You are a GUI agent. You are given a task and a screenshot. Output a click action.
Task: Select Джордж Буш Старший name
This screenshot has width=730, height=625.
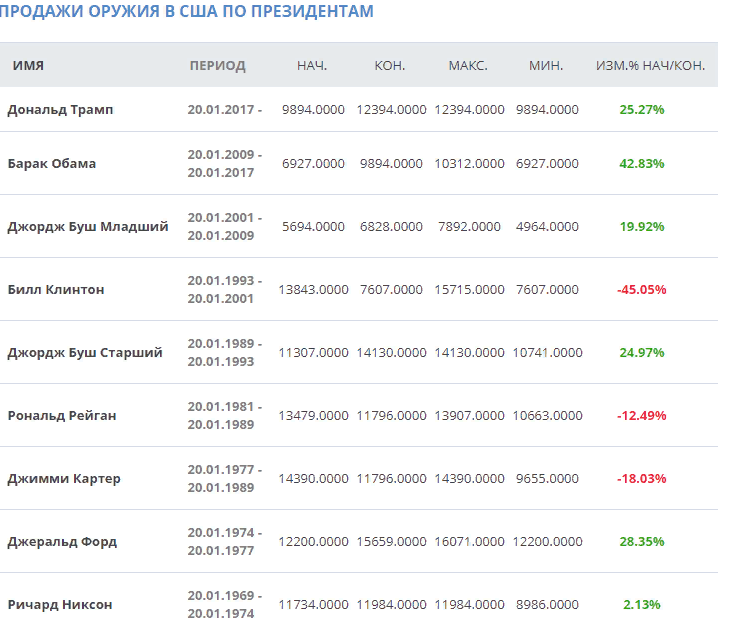point(85,352)
